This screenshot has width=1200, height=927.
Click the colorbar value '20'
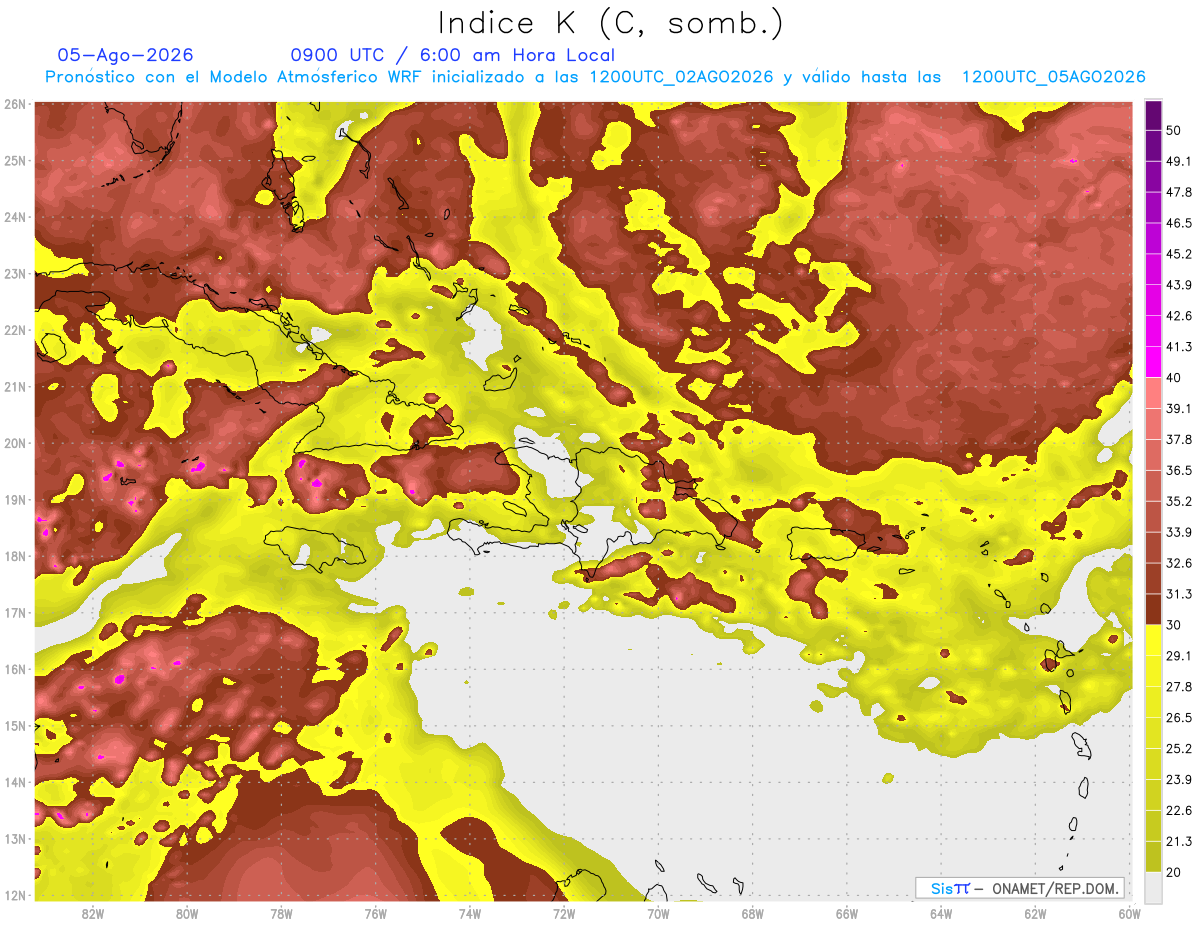(x=1174, y=872)
